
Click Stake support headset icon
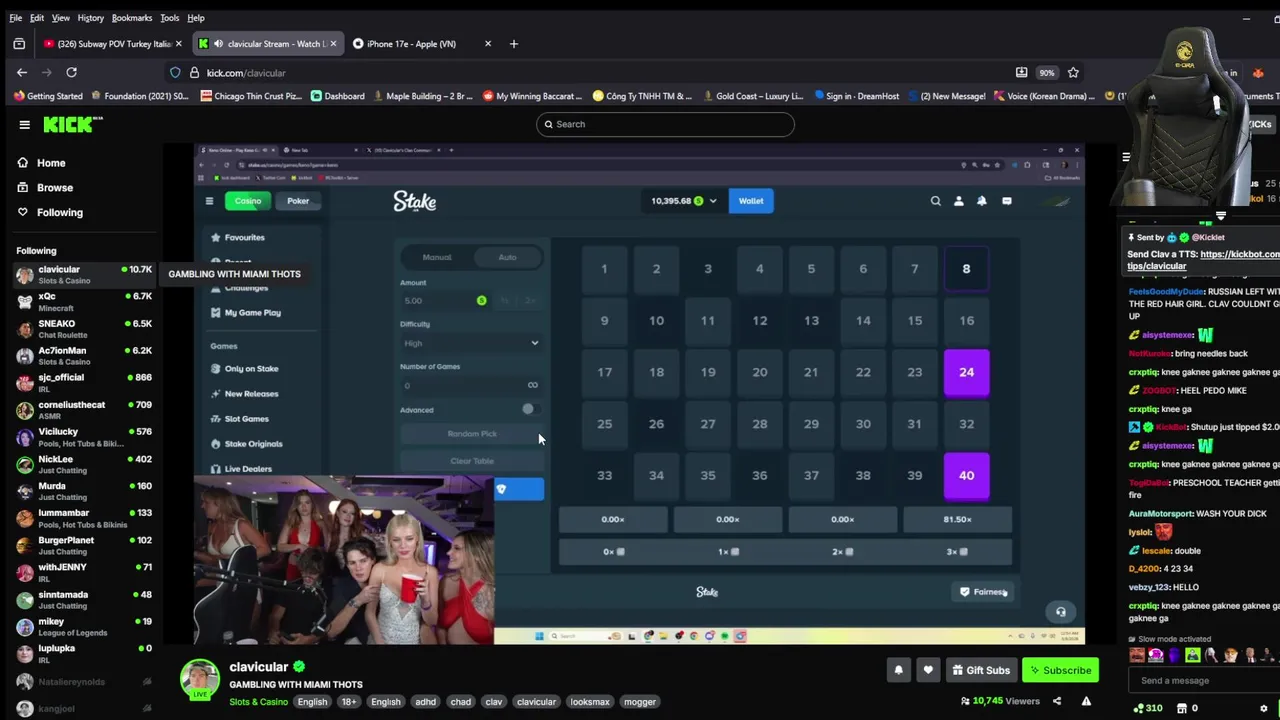(1060, 612)
